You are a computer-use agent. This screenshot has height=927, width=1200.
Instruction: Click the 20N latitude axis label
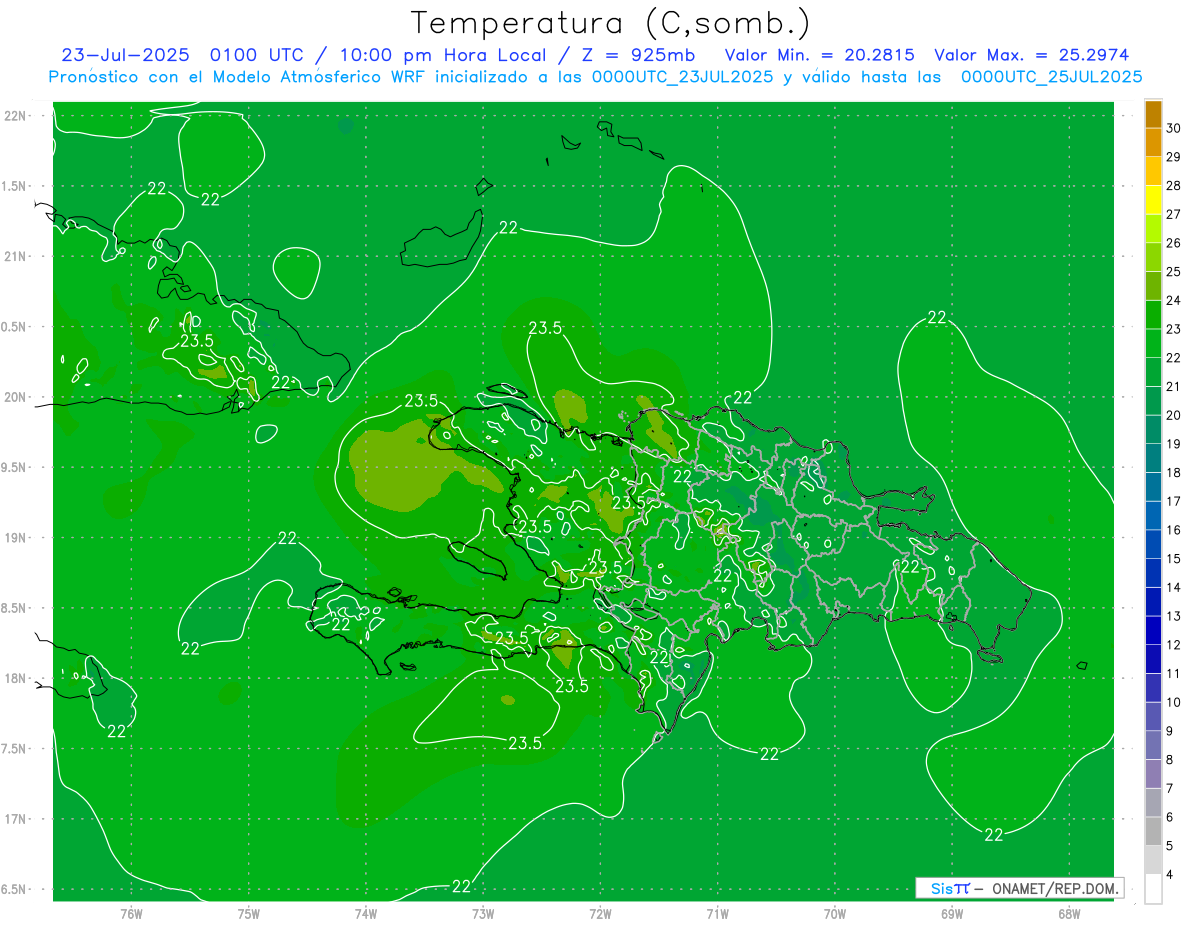[x=17, y=397]
